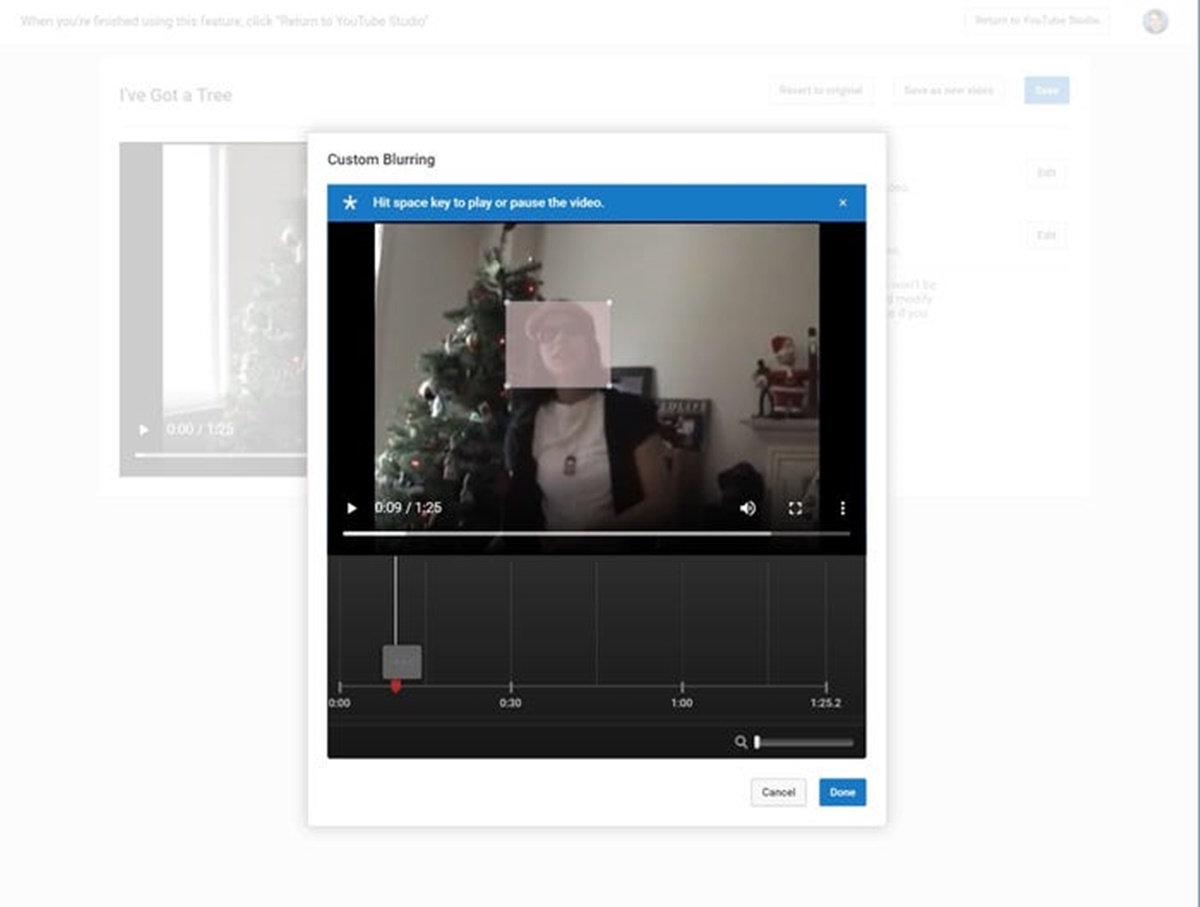
Task: Cancel the custom blurring edit
Action: coord(778,792)
